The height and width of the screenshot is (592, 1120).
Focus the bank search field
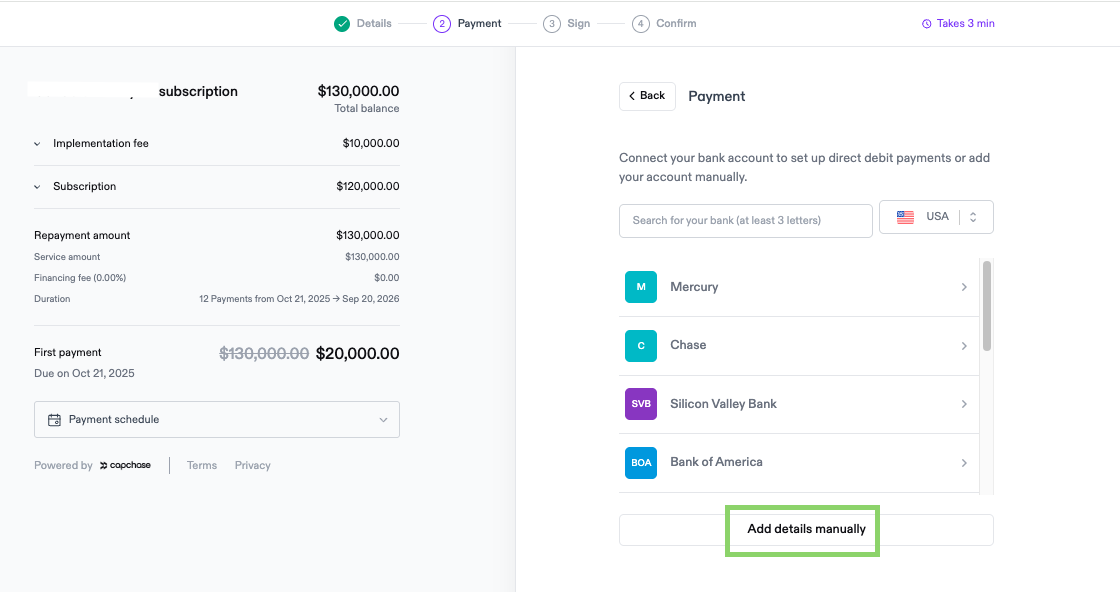tap(746, 221)
